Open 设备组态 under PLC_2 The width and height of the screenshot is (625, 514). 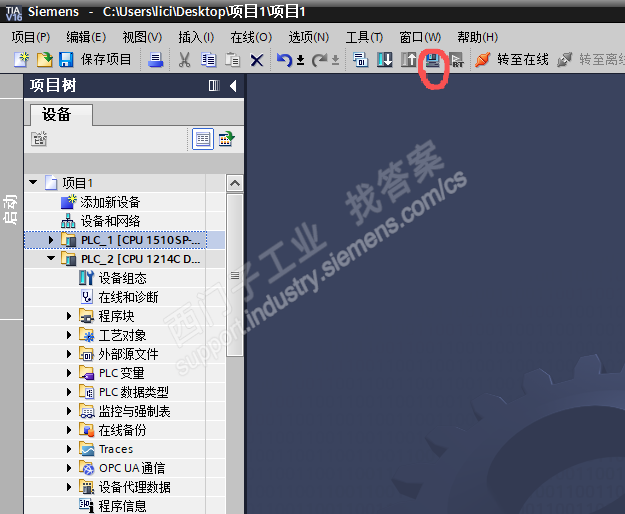click(x=122, y=278)
